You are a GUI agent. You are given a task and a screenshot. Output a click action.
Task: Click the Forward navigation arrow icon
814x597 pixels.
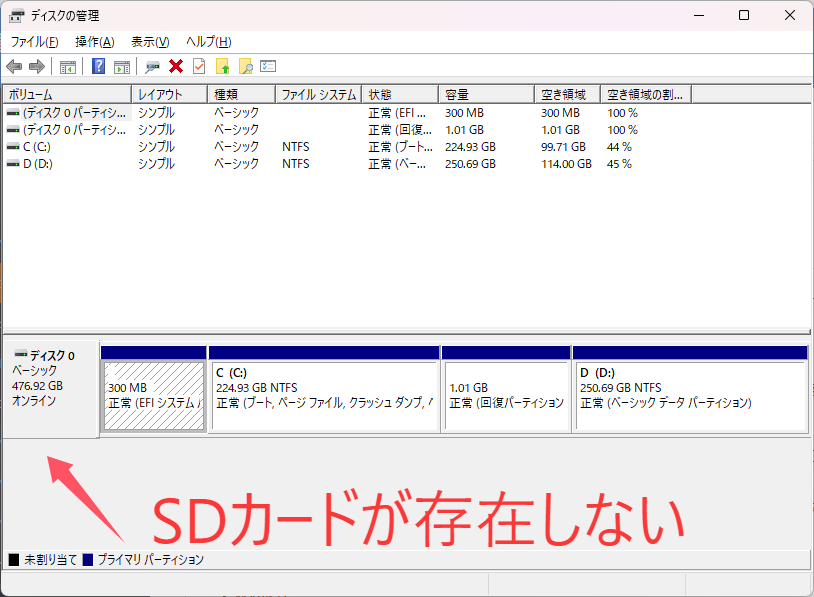(37, 66)
